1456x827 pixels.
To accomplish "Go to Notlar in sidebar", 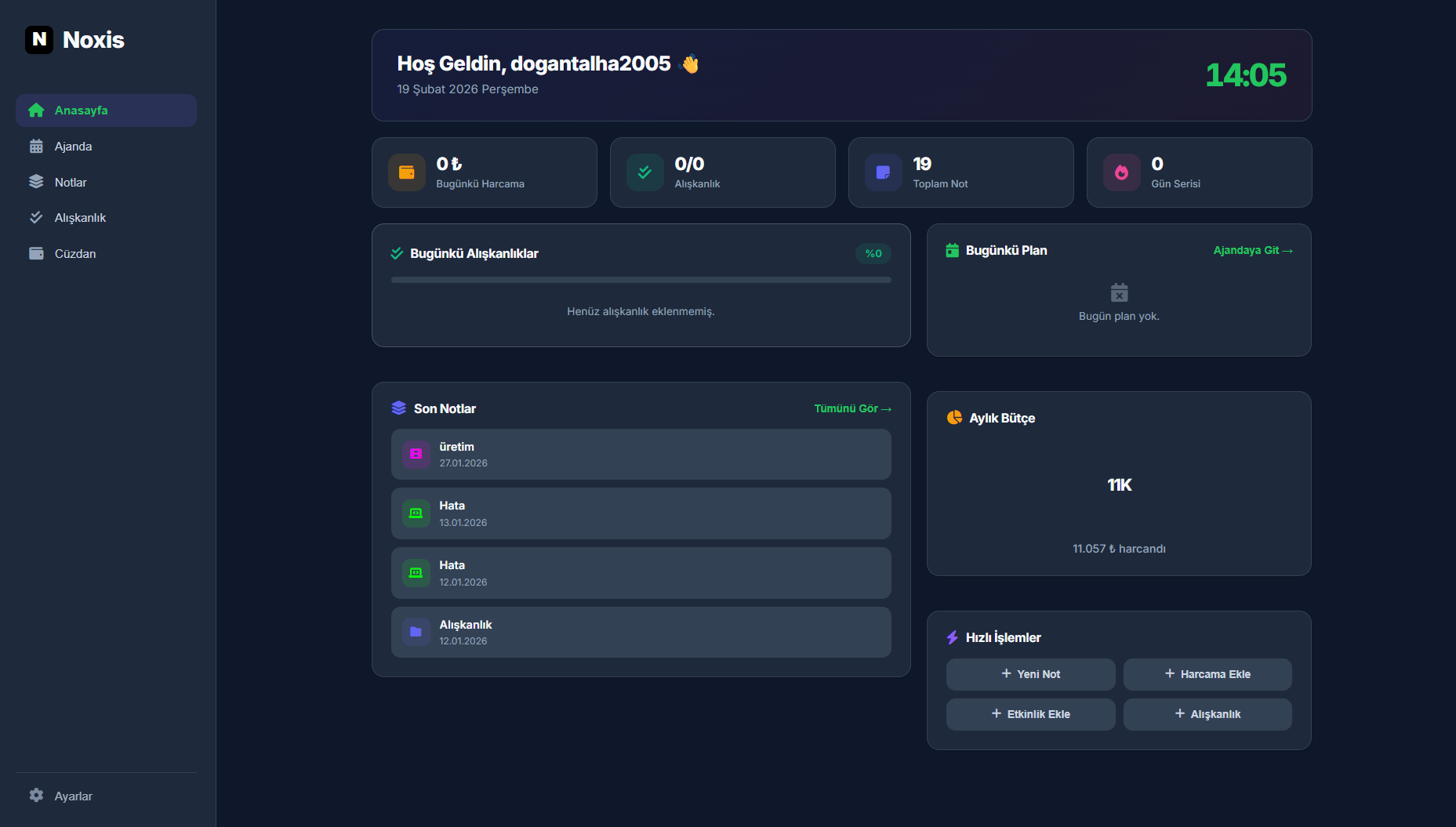I will click(x=71, y=183).
